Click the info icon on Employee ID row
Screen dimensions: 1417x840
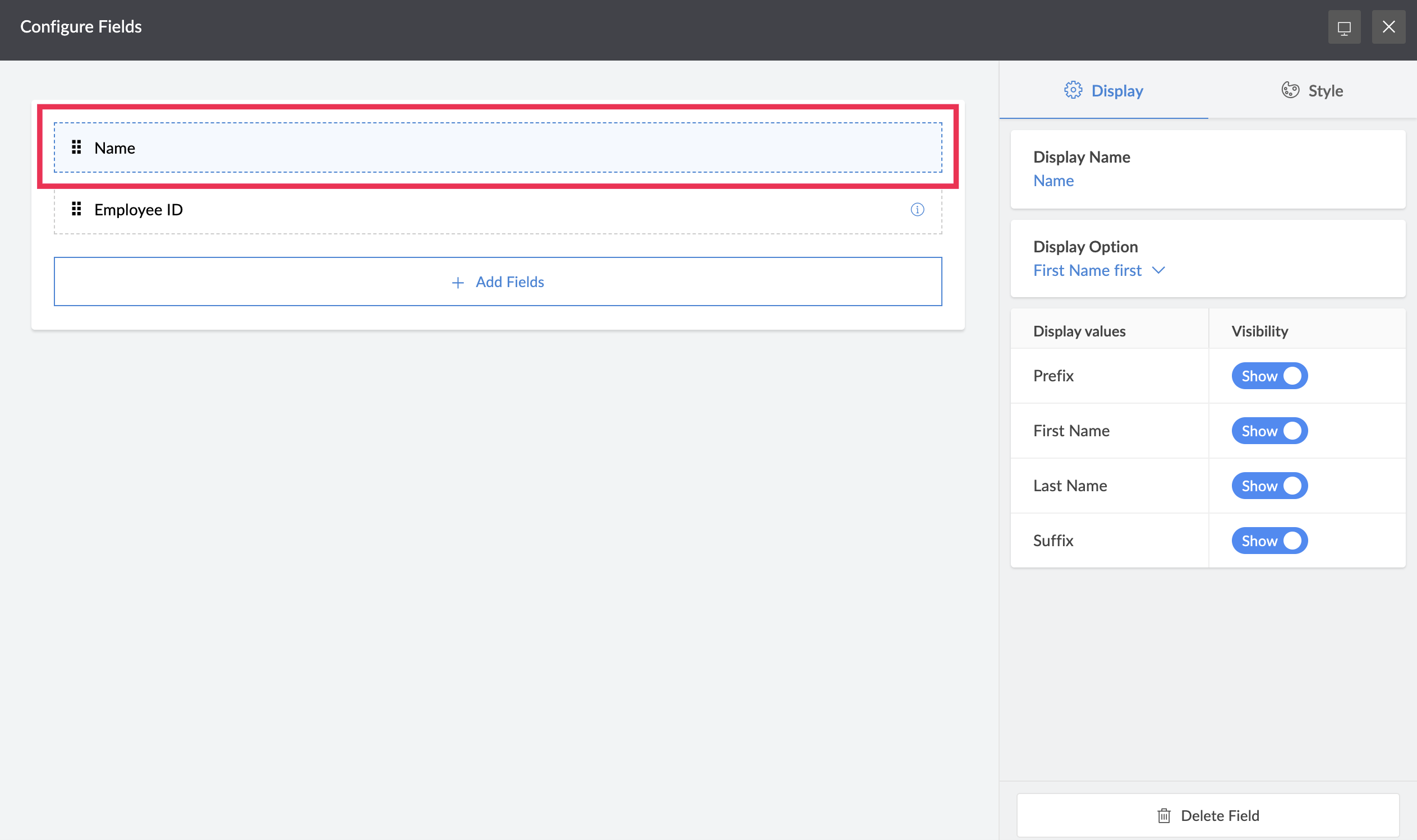[x=917, y=209]
